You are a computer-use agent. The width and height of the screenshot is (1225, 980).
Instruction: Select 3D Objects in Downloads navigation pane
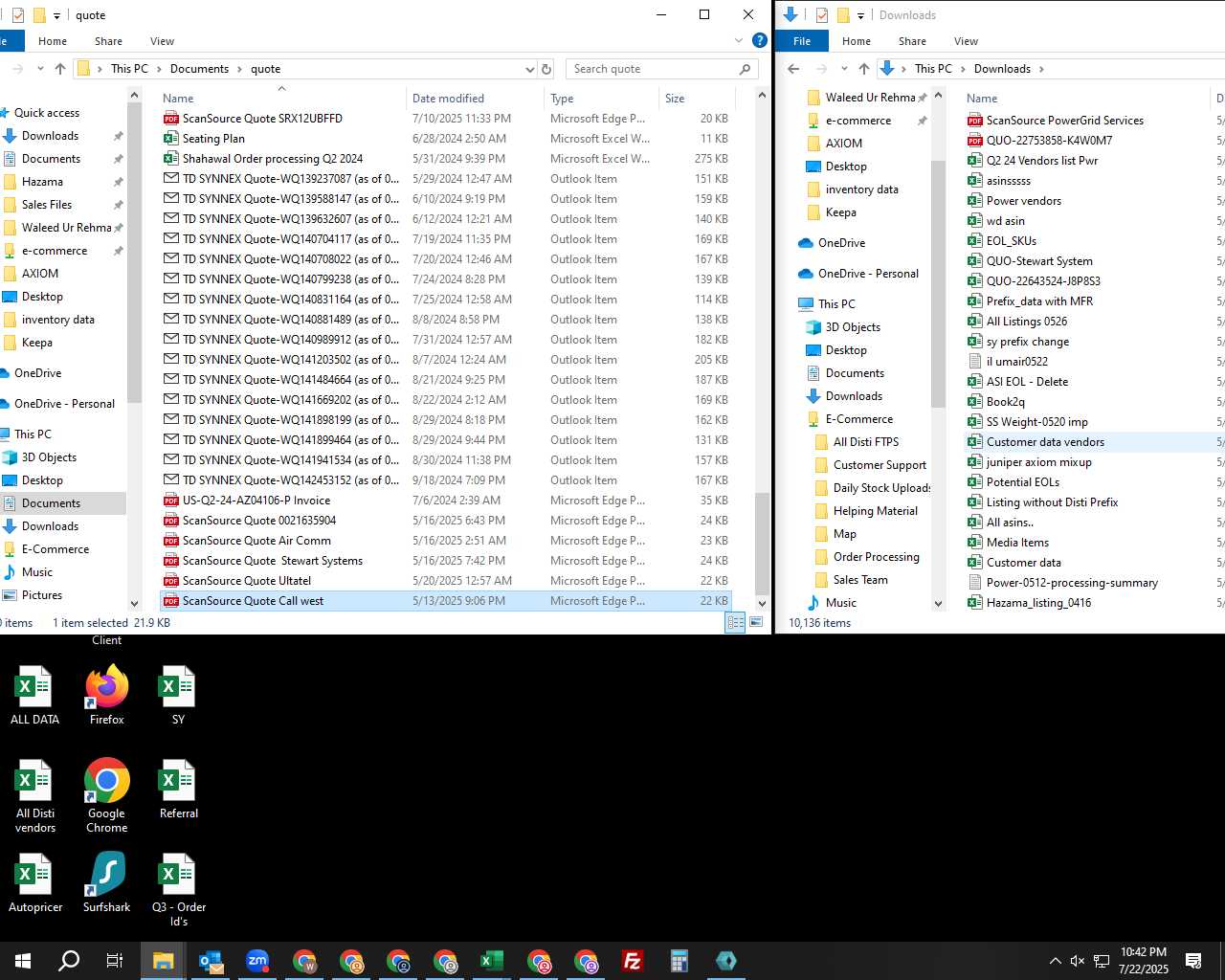point(853,327)
